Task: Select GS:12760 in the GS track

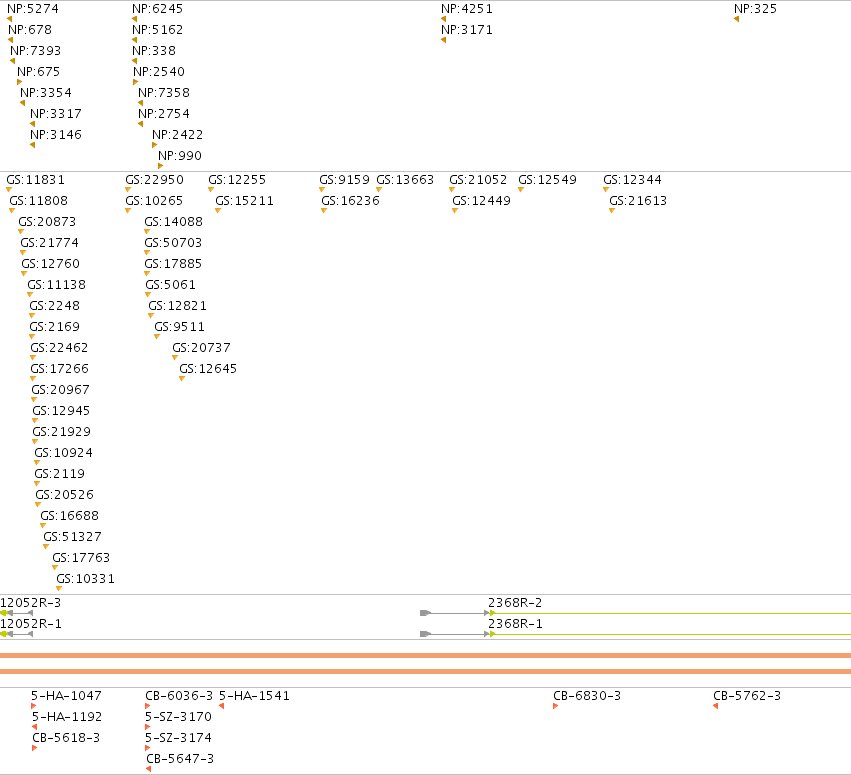Action: pos(50,264)
